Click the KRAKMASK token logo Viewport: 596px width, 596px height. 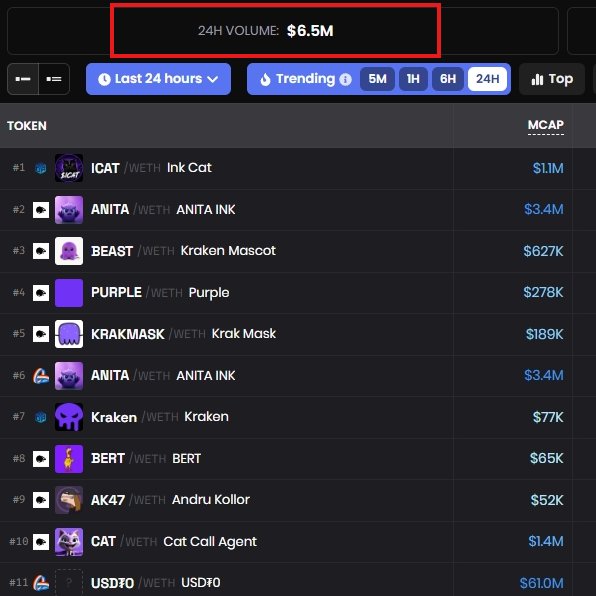point(69,334)
